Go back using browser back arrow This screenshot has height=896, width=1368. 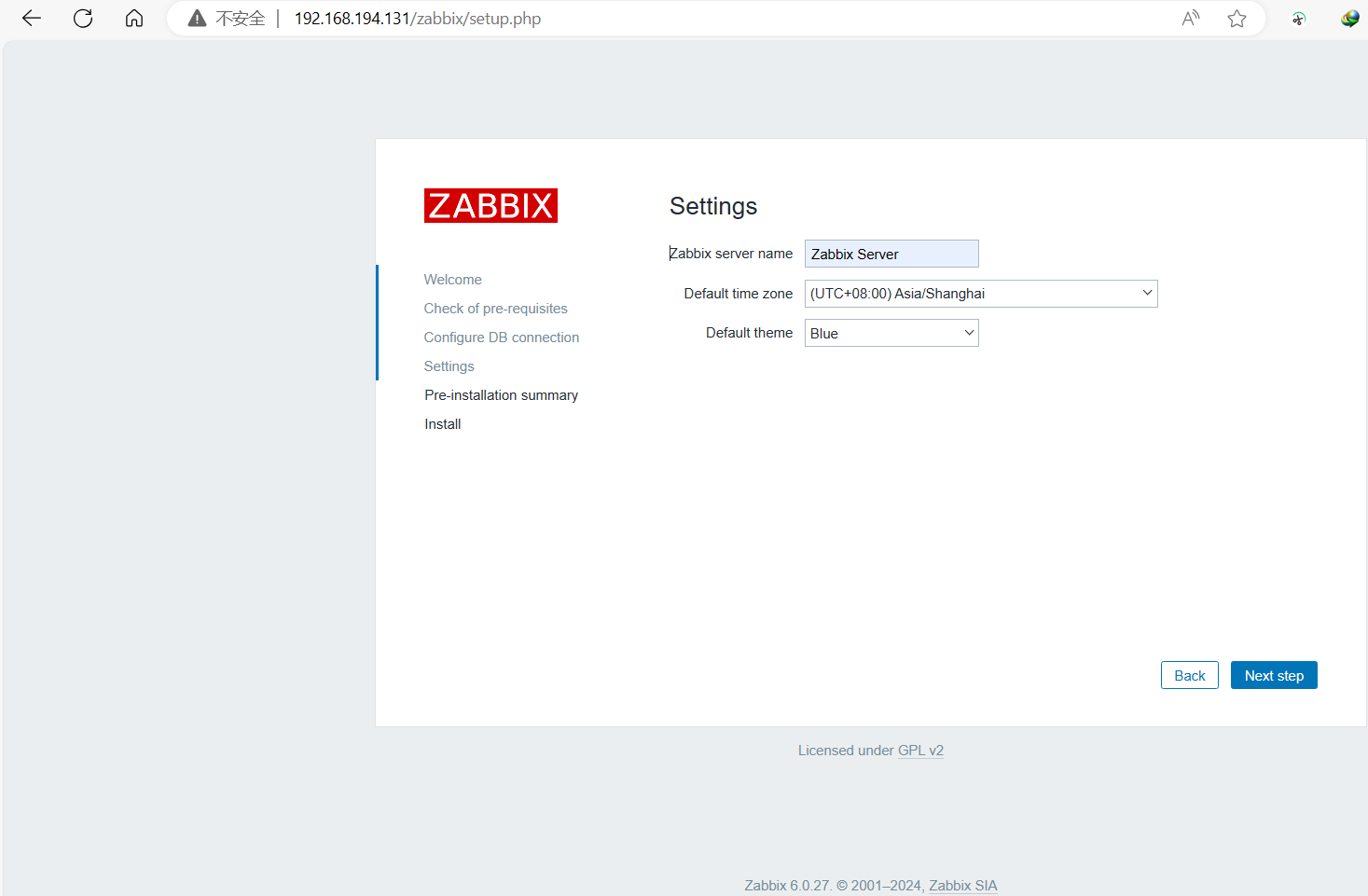coord(32,19)
